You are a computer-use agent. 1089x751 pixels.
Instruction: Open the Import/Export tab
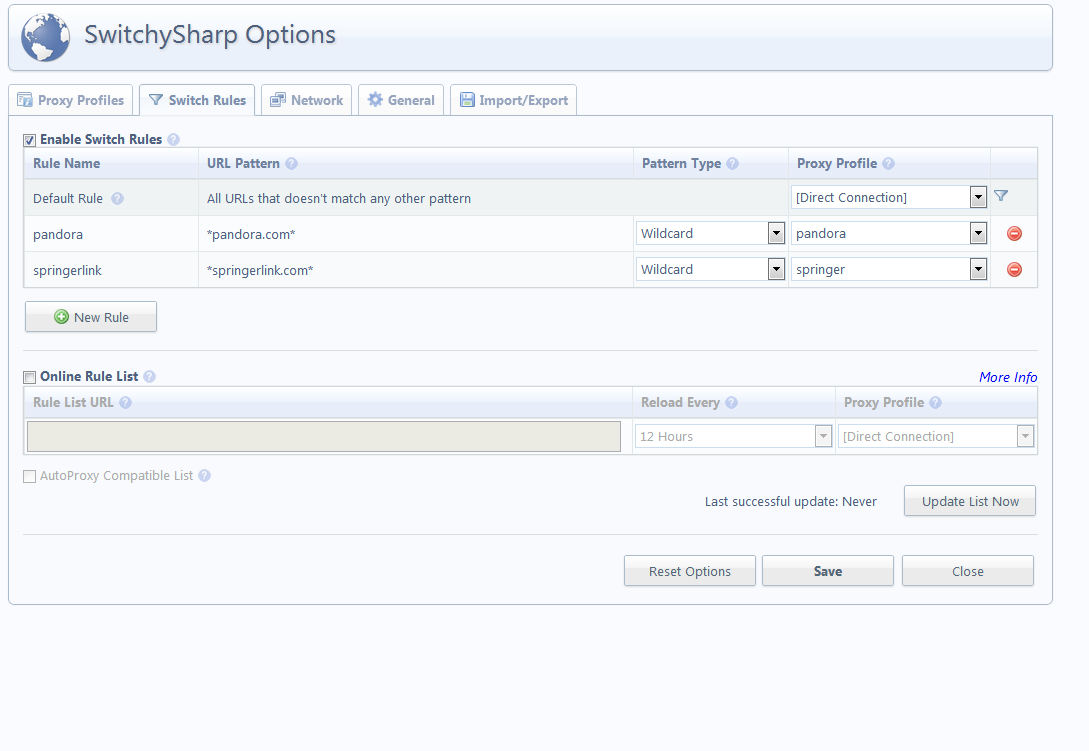(513, 100)
